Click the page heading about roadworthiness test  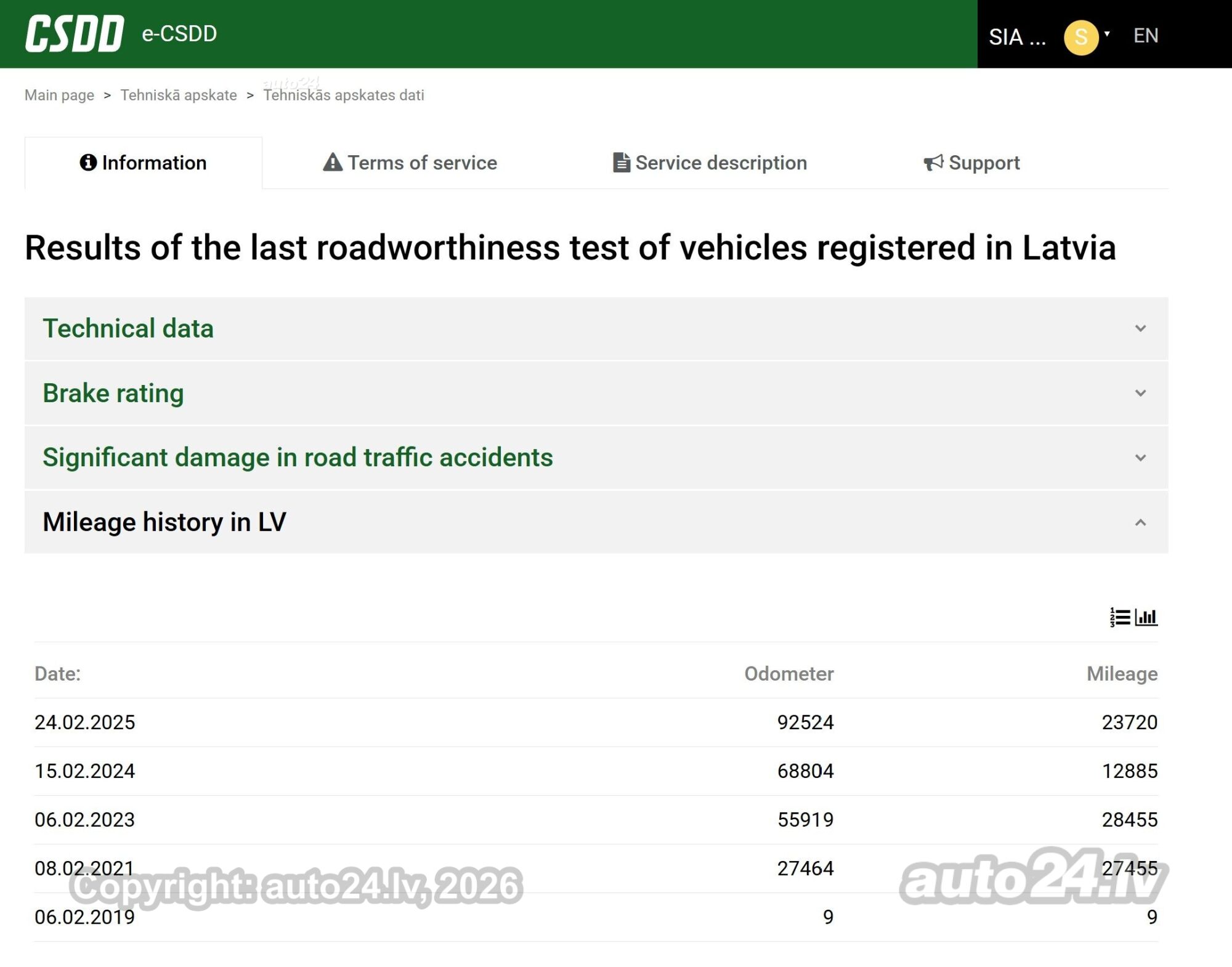tap(570, 248)
